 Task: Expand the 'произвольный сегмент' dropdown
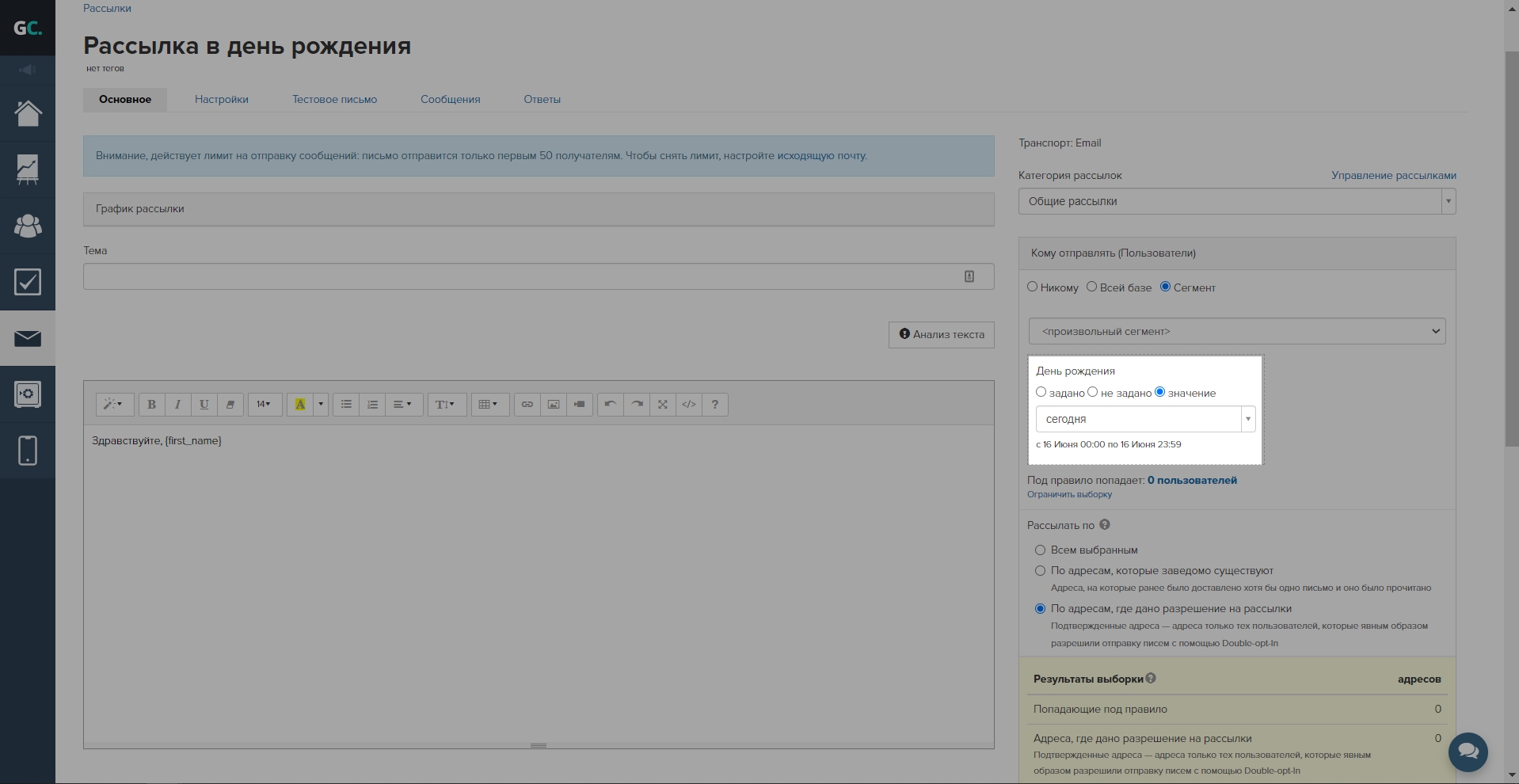pos(1236,331)
